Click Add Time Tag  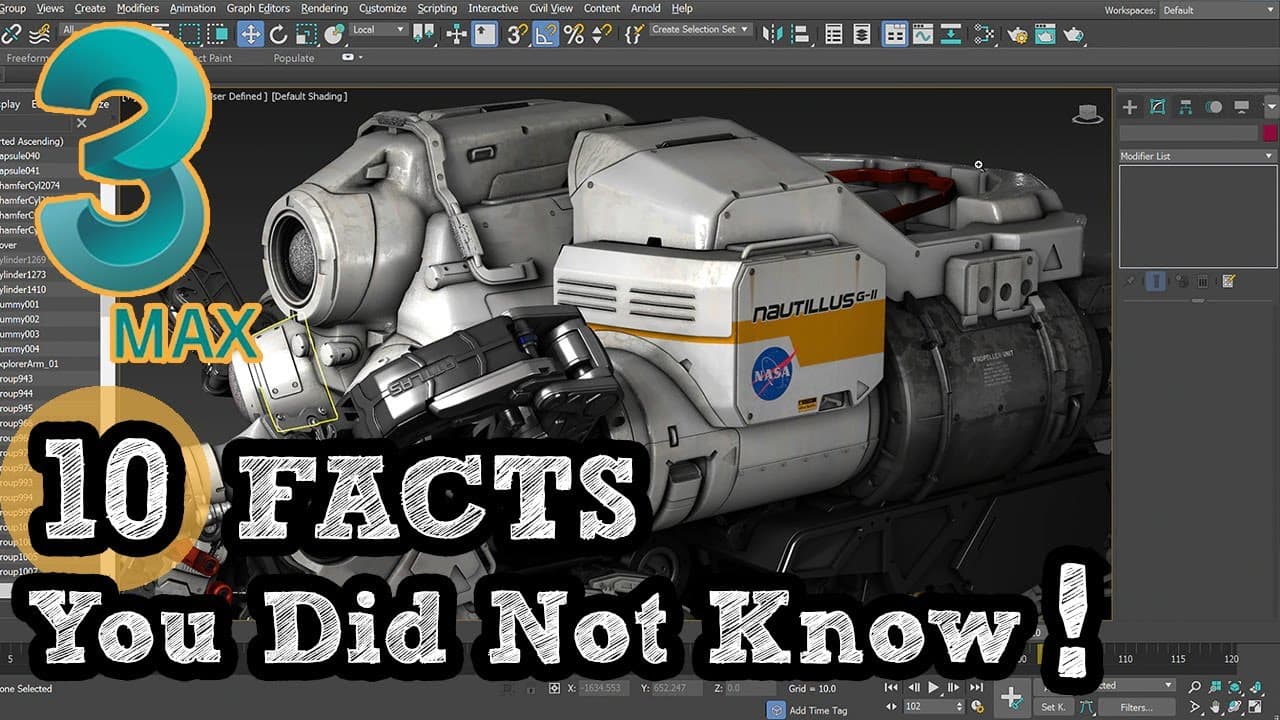pos(818,710)
